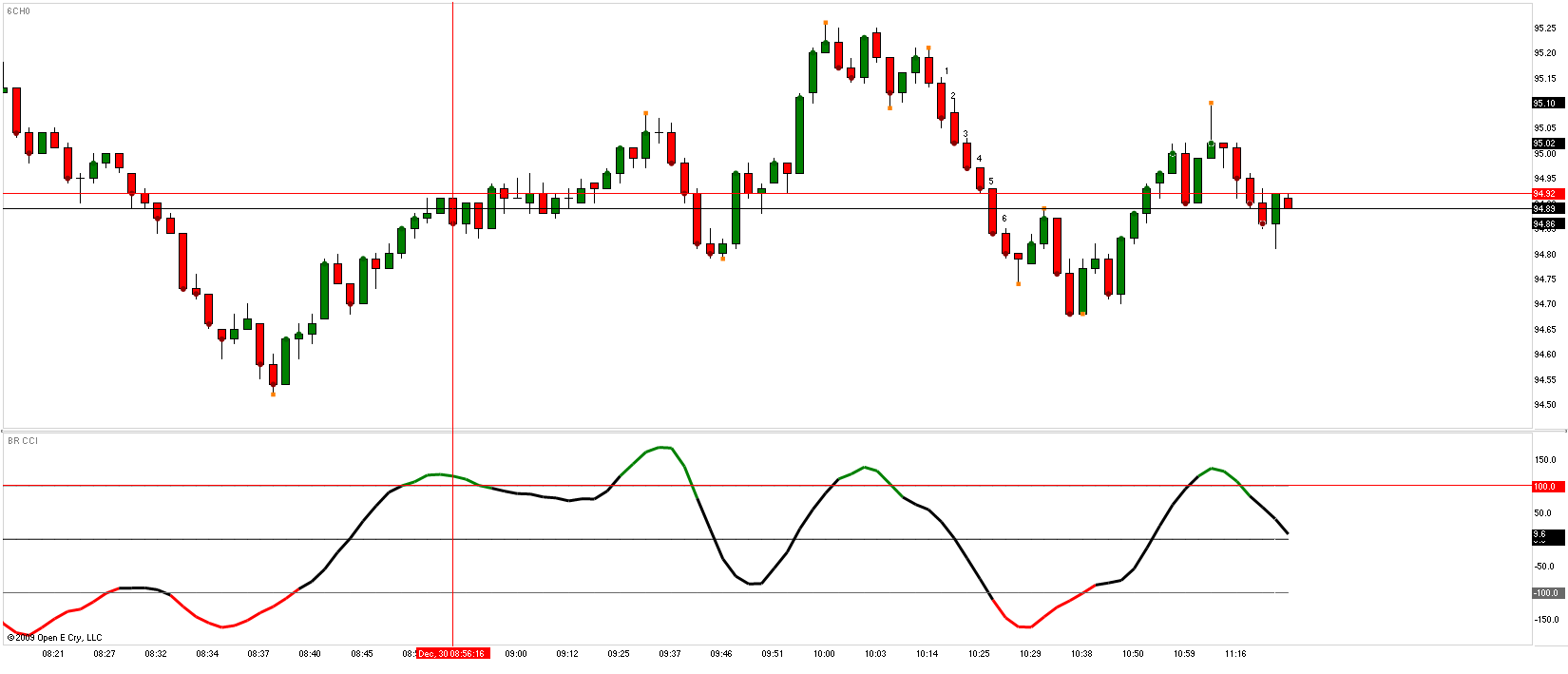Click the 50.0 CCI axis label
This screenshot has height=674, width=1568.
coord(1545,513)
